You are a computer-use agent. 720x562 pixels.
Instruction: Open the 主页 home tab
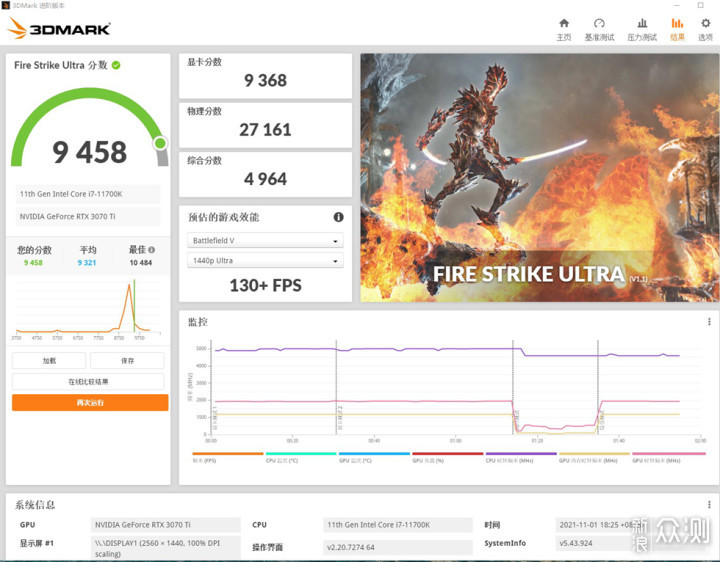click(564, 30)
